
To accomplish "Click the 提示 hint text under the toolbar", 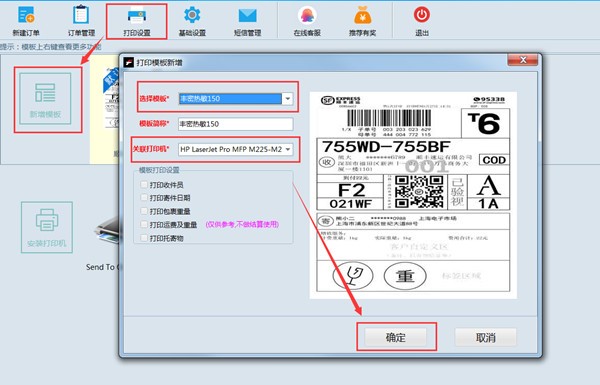I will [x=51, y=47].
